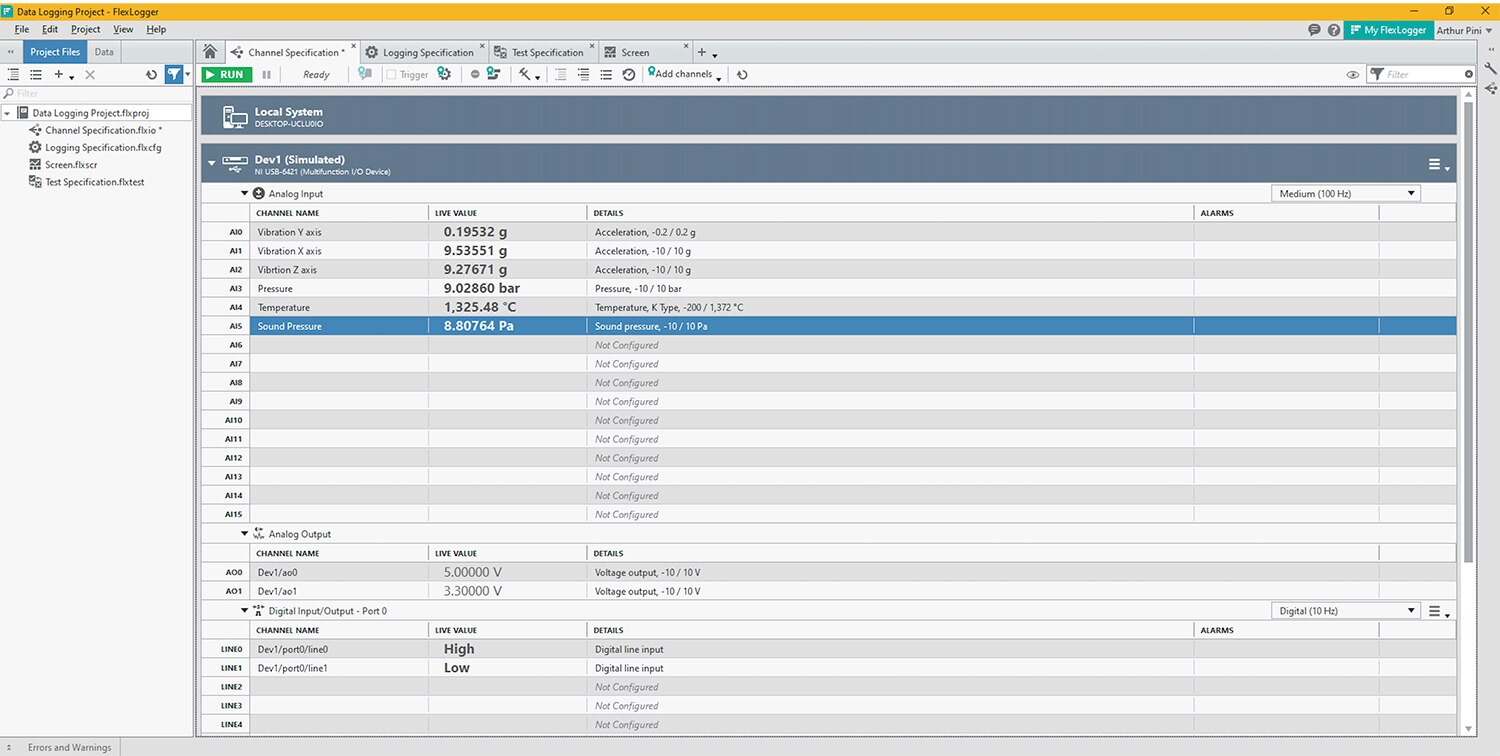Screen dimensions: 1500x756
Task: Collapse the Analog Output section
Action: (245, 534)
